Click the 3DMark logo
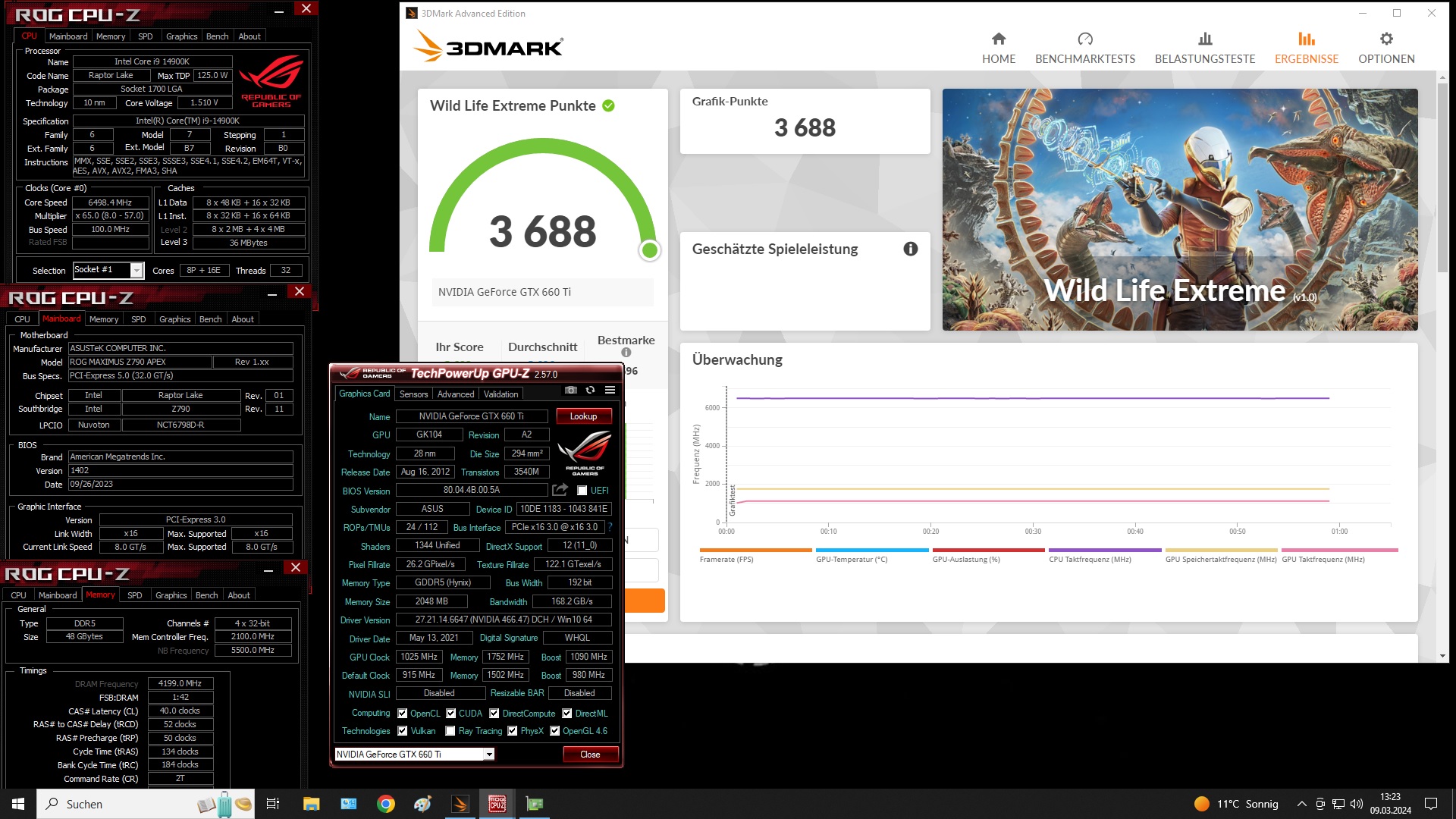Image resolution: width=1456 pixels, height=819 pixels. [x=489, y=47]
